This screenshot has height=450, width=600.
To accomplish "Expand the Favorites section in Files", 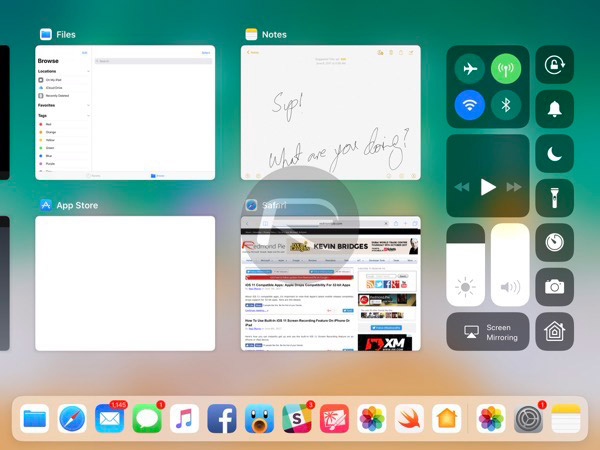I will (x=89, y=104).
